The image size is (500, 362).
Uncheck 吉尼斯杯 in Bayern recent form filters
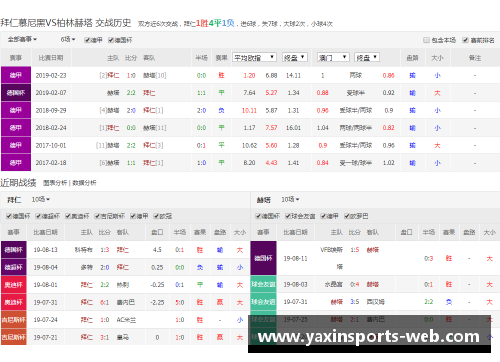click(x=97, y=216)
